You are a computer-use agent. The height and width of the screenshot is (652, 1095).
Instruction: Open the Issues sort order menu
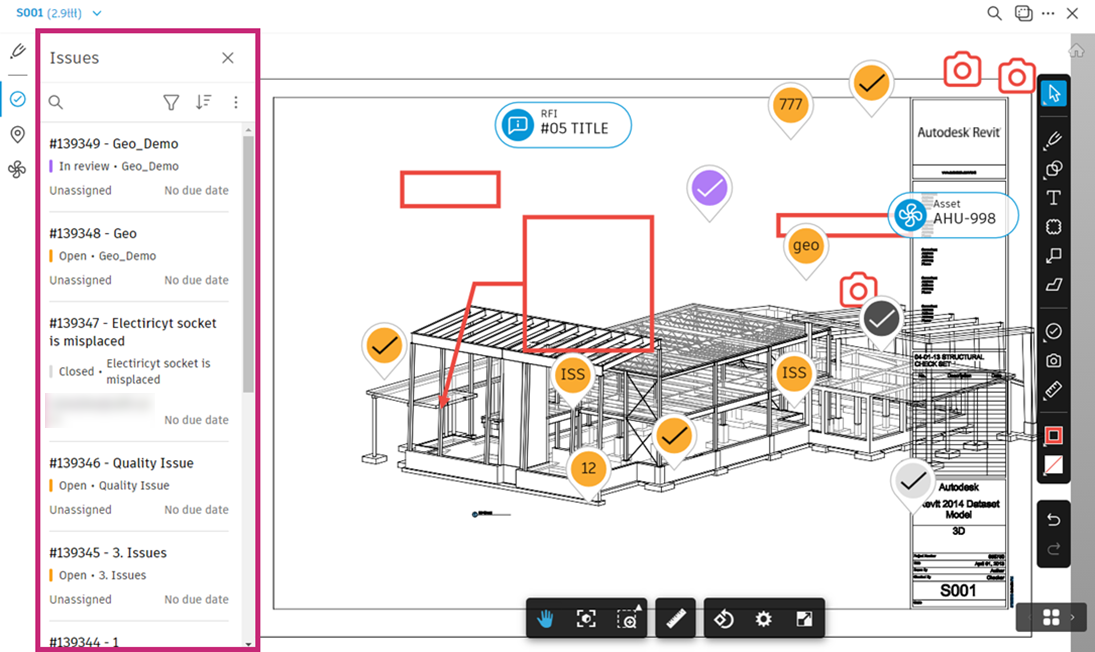click(203, 102)
